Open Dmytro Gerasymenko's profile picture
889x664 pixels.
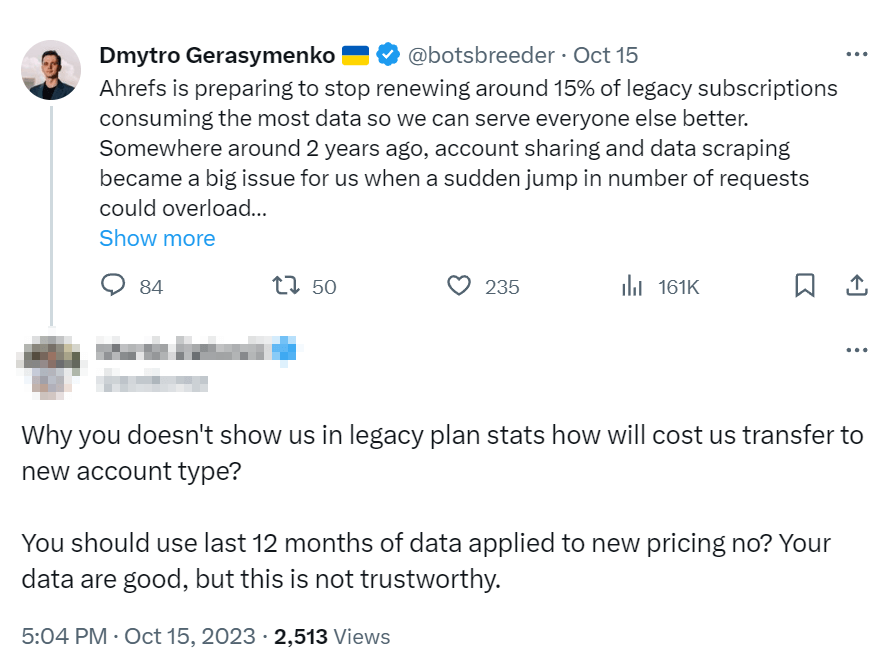point(51,70)
